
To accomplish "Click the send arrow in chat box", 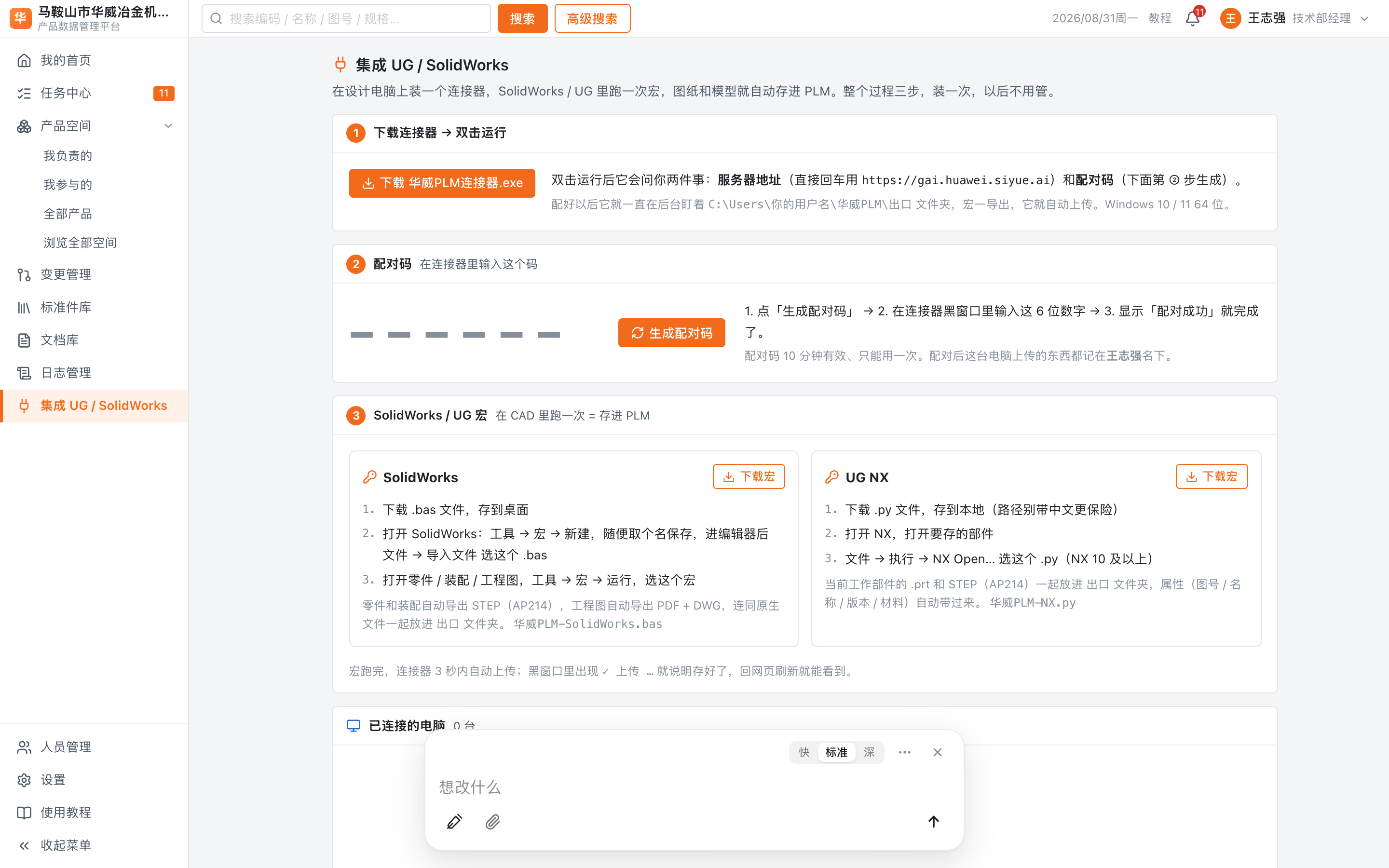I will pos(933,822).
